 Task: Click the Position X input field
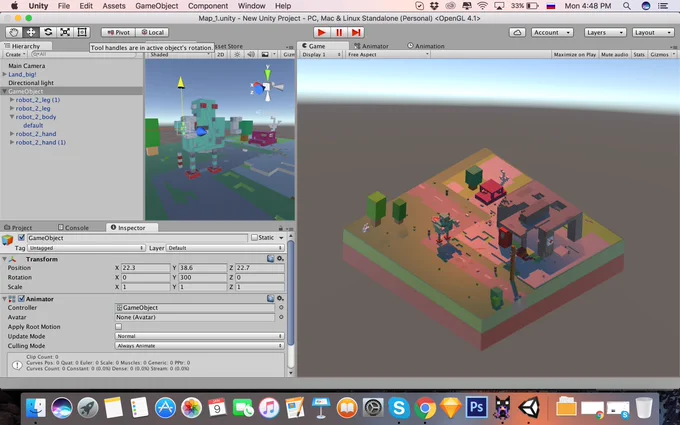[145, 268]
